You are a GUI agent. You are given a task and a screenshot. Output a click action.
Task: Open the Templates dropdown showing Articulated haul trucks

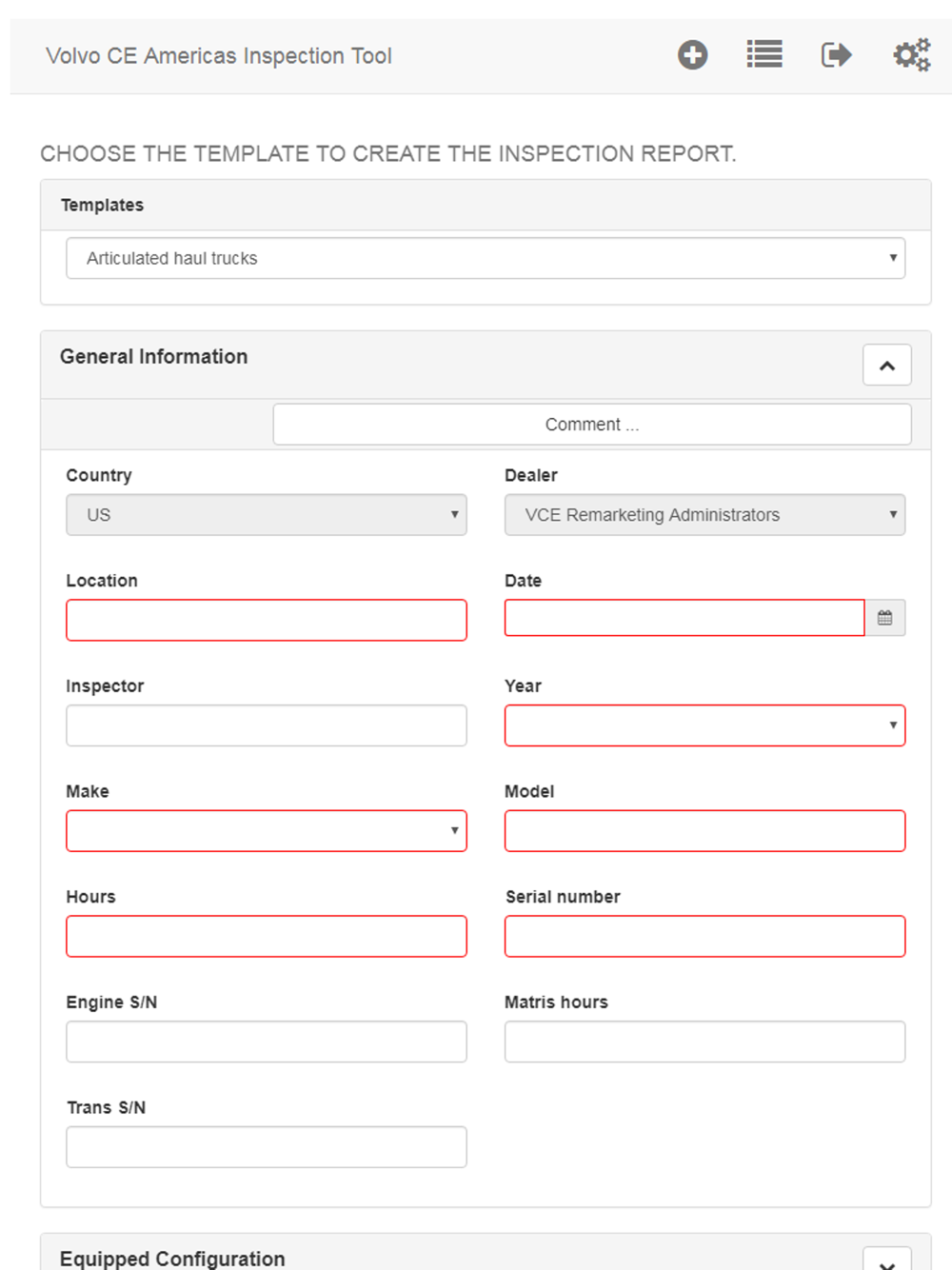(486, 258)
